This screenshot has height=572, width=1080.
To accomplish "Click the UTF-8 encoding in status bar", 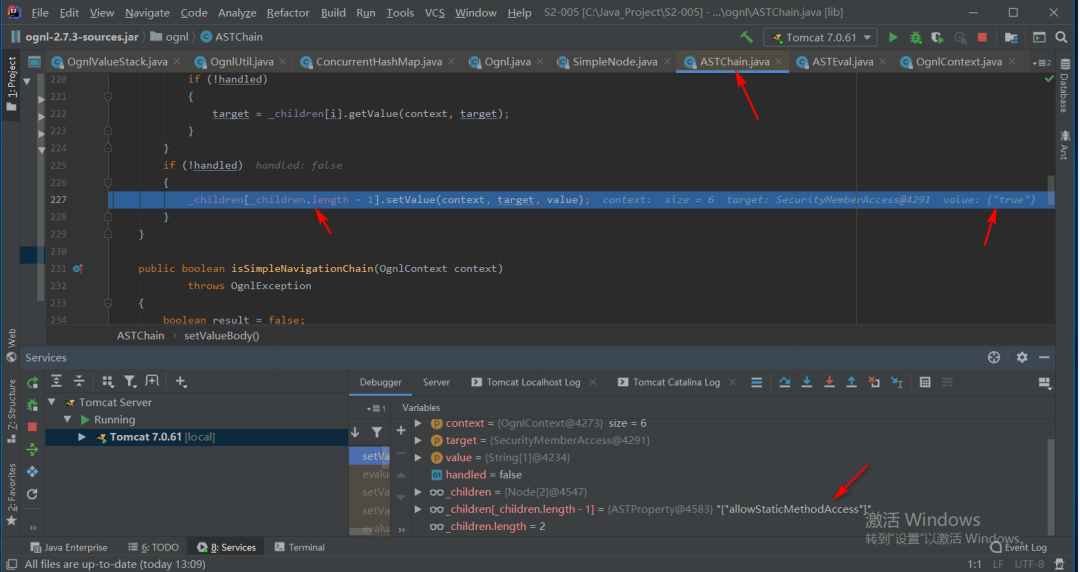I will click(x=1029, y=564).
